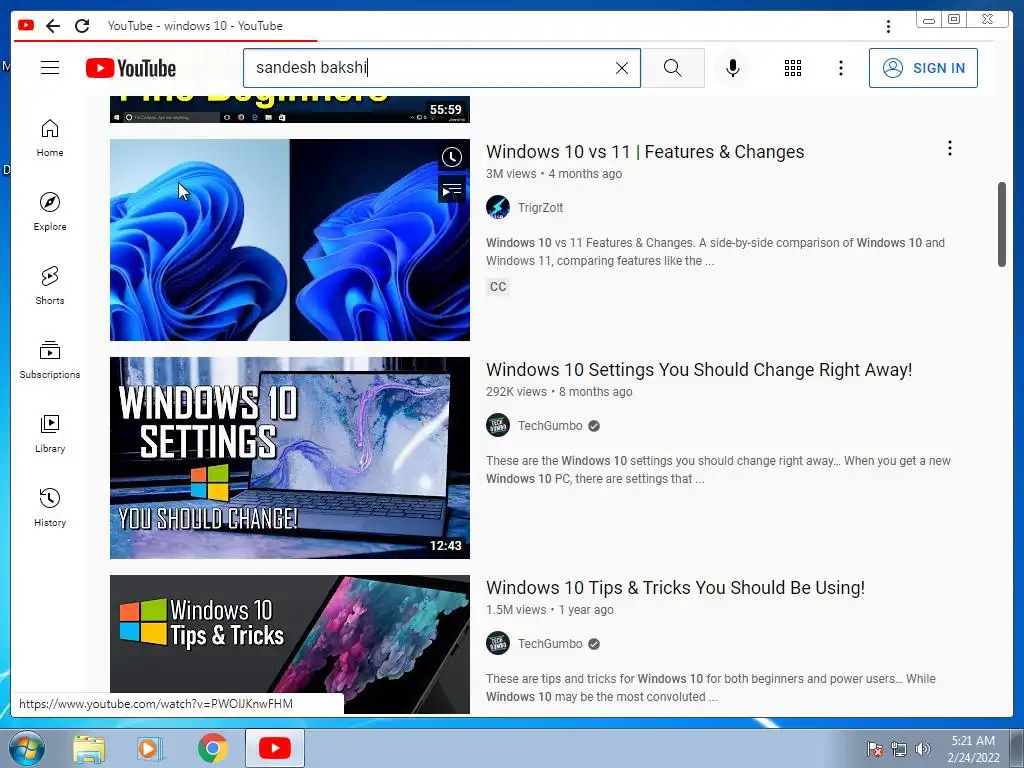The width and height of the screenshot is (1024, 768).
Task: Open Windows 10 vs 11 video thumbnail
Action: [x=289, y=240]
